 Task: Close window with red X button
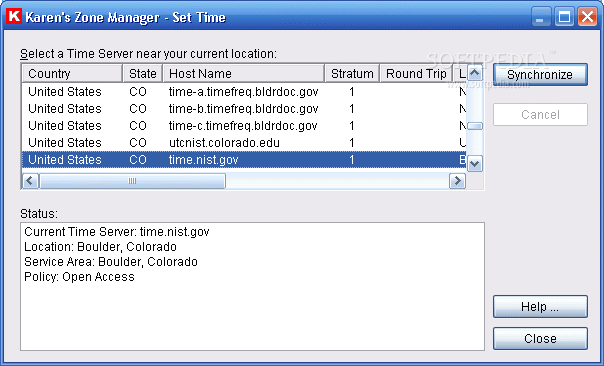(x=587, y=17)
